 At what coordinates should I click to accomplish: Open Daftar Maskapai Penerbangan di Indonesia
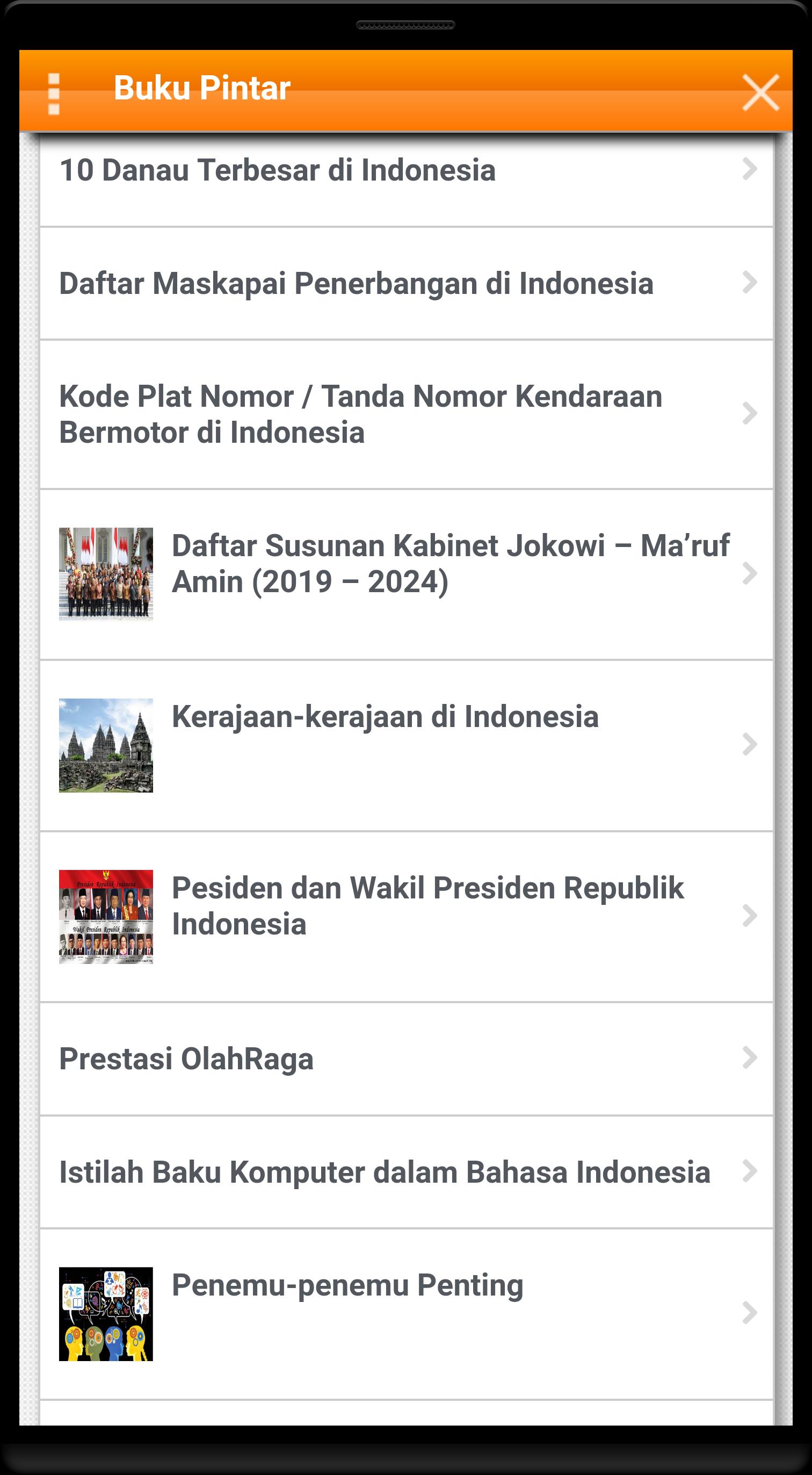356,283
